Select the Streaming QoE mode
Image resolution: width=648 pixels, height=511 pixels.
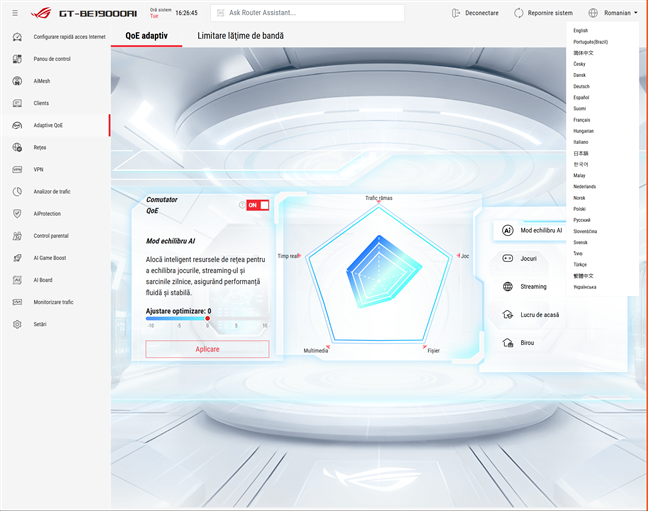(x=534, y=286)
